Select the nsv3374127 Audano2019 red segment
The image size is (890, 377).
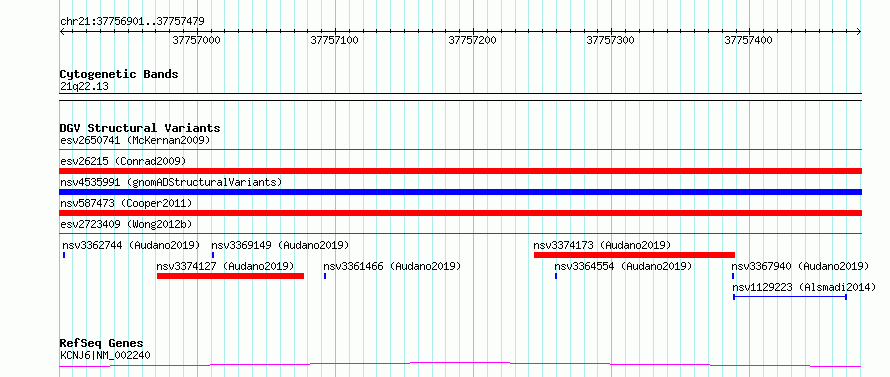[x=230, y=276]
